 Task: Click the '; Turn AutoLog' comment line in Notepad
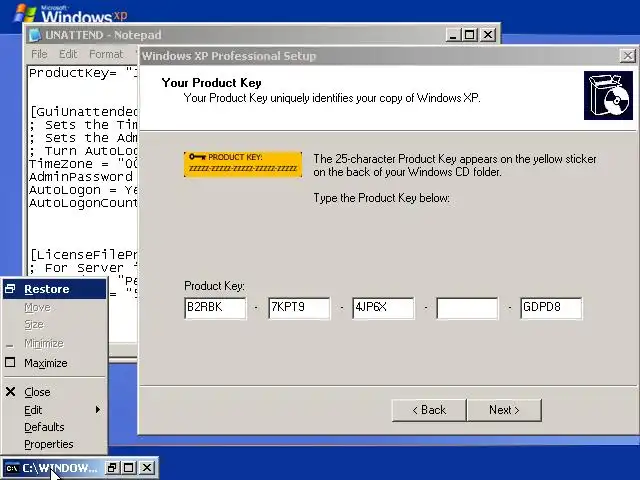83,151
